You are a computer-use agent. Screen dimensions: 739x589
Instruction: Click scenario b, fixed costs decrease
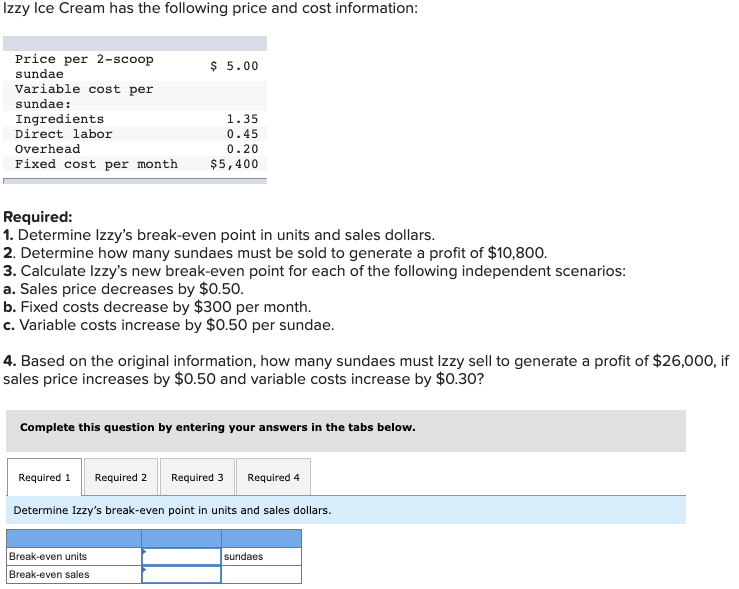pos(157,307)
